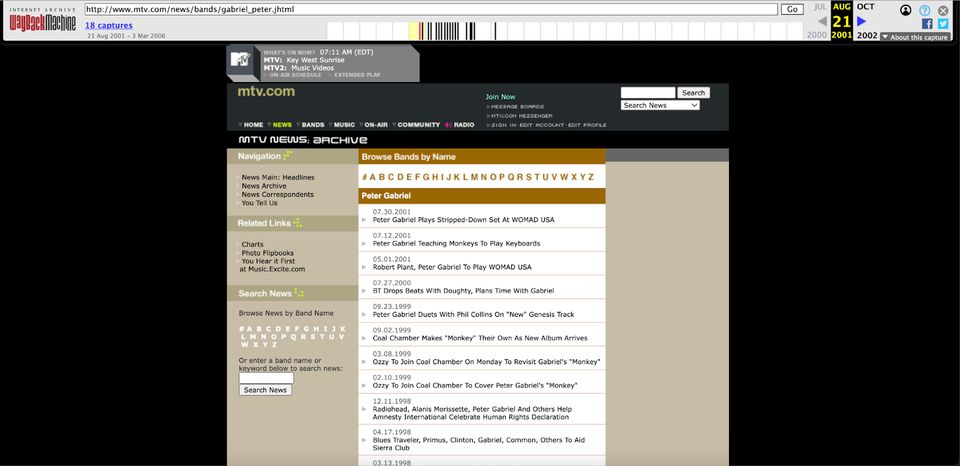Open Amnesty International Human Rights article
Viewport: 960px width, 466px height.
pos(472,413)
